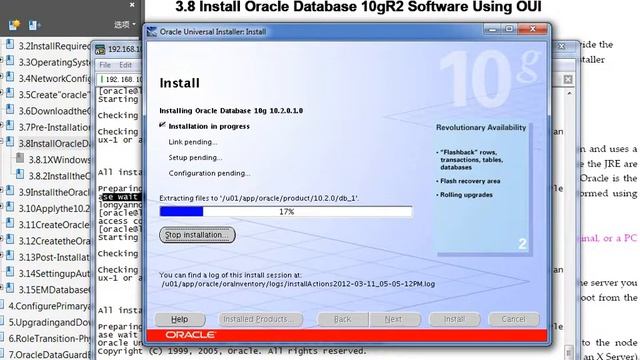
Task: Click the bookmark icon for 3.5Create"oracle"
Action: tap(10, 94)
